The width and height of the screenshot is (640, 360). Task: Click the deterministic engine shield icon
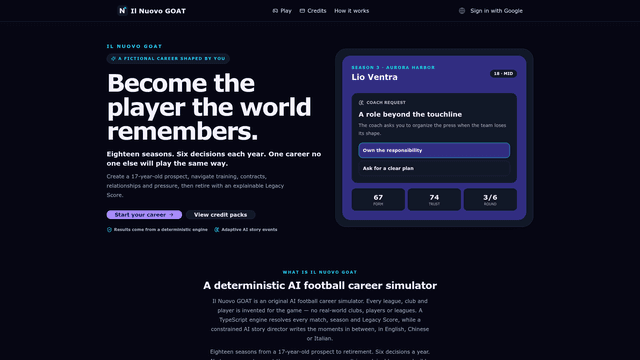(x=109, y=230)
